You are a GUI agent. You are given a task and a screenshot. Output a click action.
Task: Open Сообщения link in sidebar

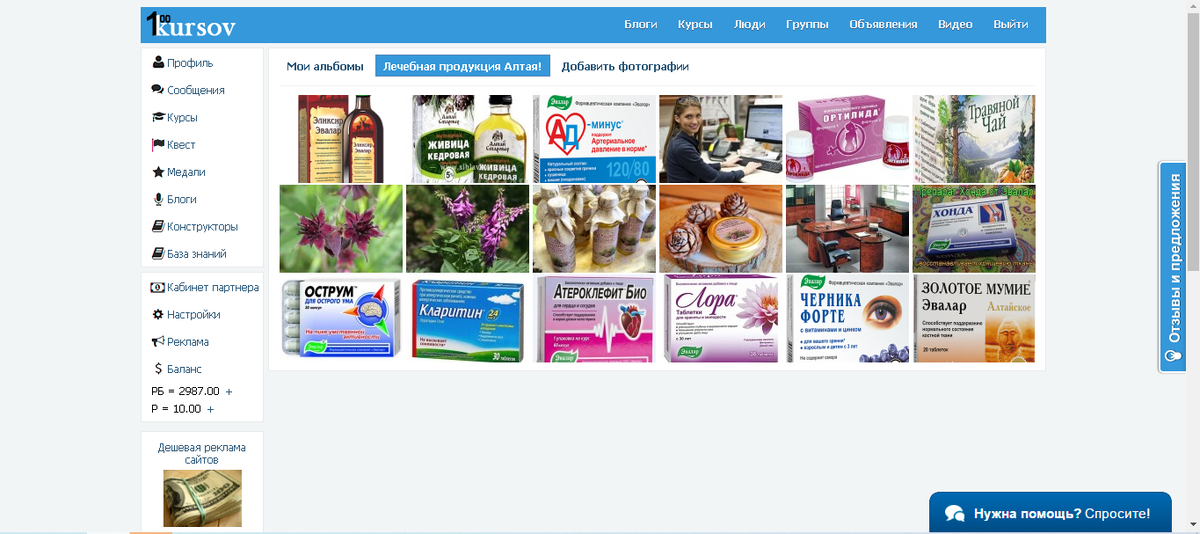click(x=196, y=90)
